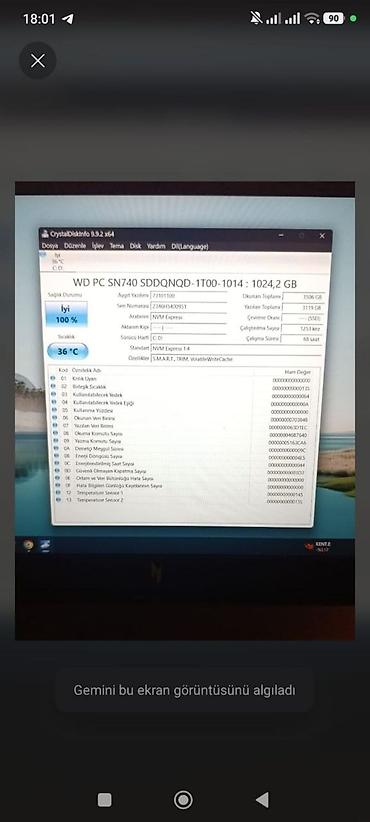
Task: Click the red system tray icon on taskbar
Action: 309,547
